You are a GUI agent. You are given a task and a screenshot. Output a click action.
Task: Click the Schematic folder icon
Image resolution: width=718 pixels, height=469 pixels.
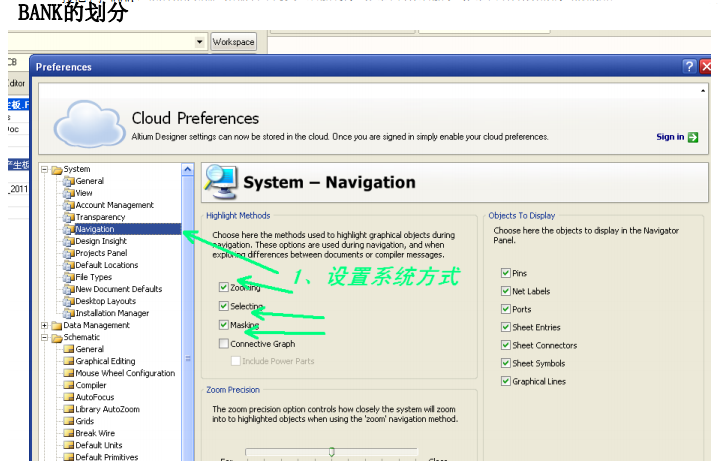(x=57, y=338)
